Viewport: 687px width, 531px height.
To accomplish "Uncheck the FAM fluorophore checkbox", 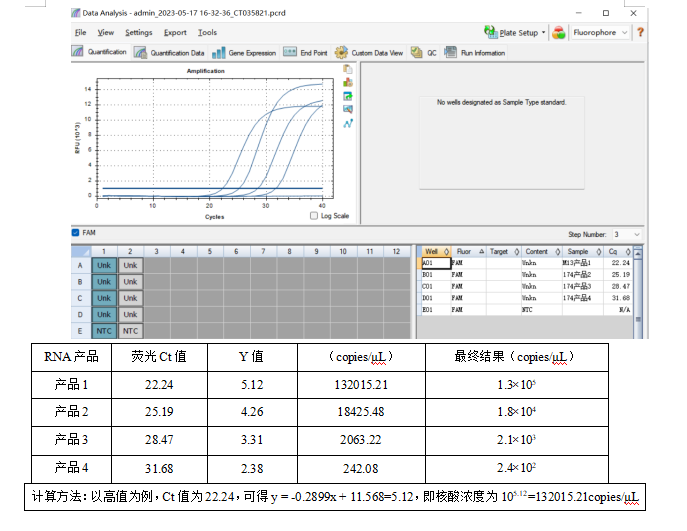I will point(75,233).
